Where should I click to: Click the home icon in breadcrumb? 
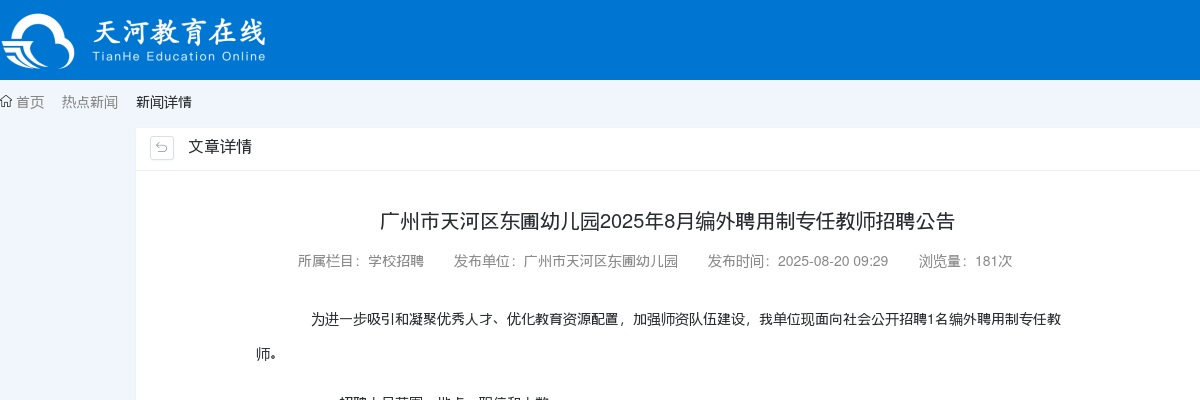point(6,102)
